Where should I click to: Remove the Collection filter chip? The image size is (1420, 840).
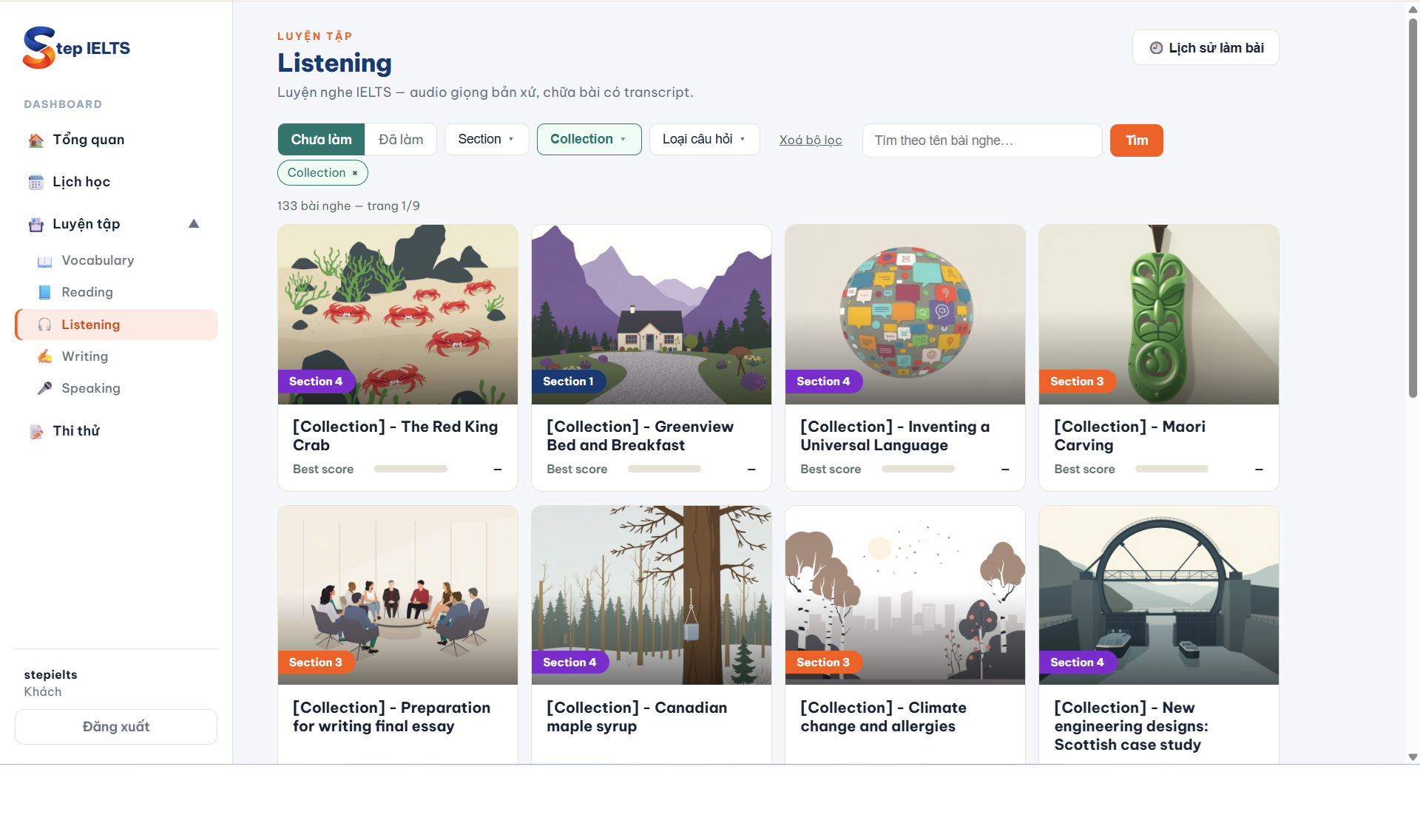pyautogui.click(x=355, y=173)
